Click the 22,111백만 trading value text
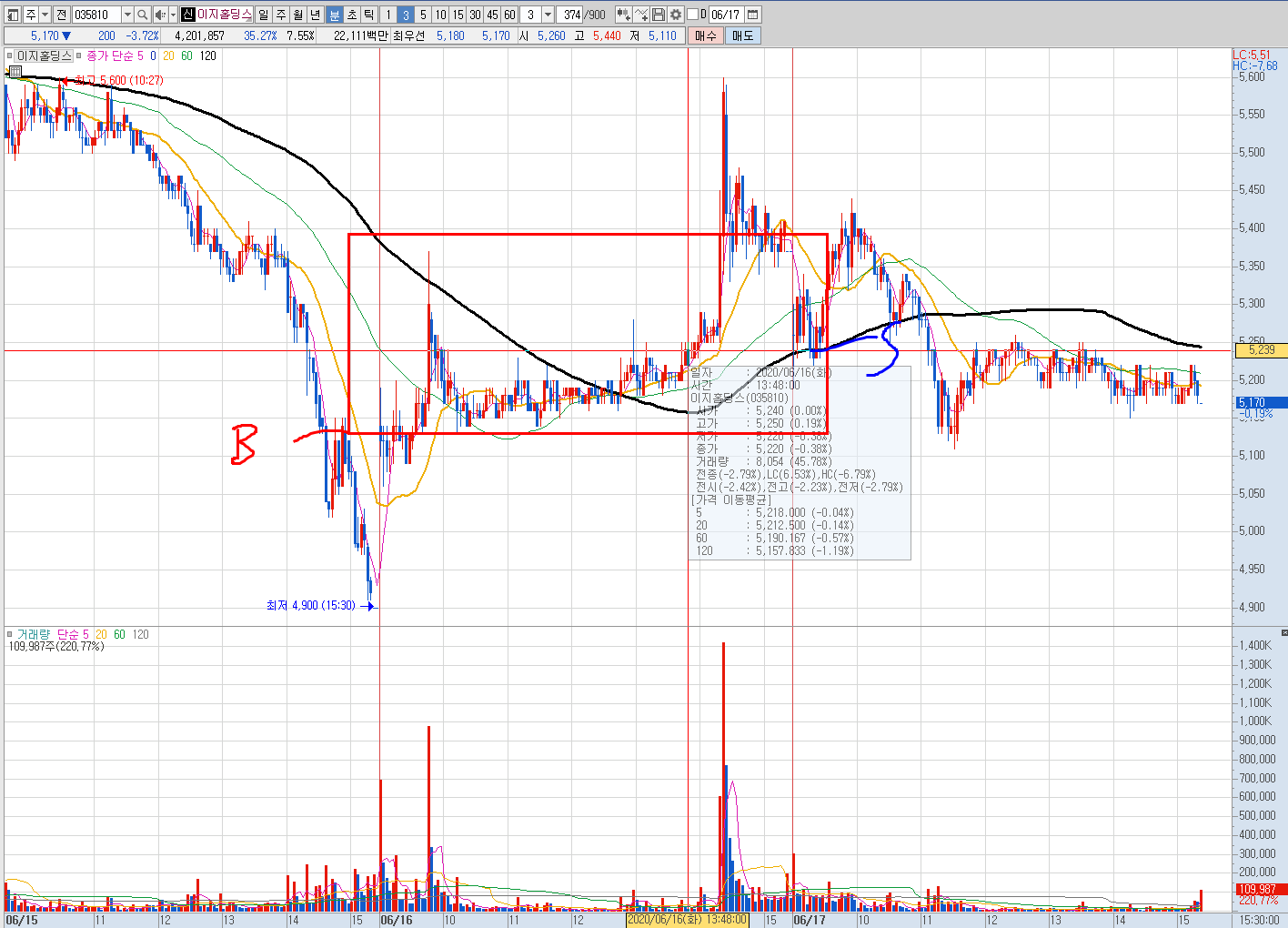This screenshot has height=928, width=1288. tap(361, 35)
